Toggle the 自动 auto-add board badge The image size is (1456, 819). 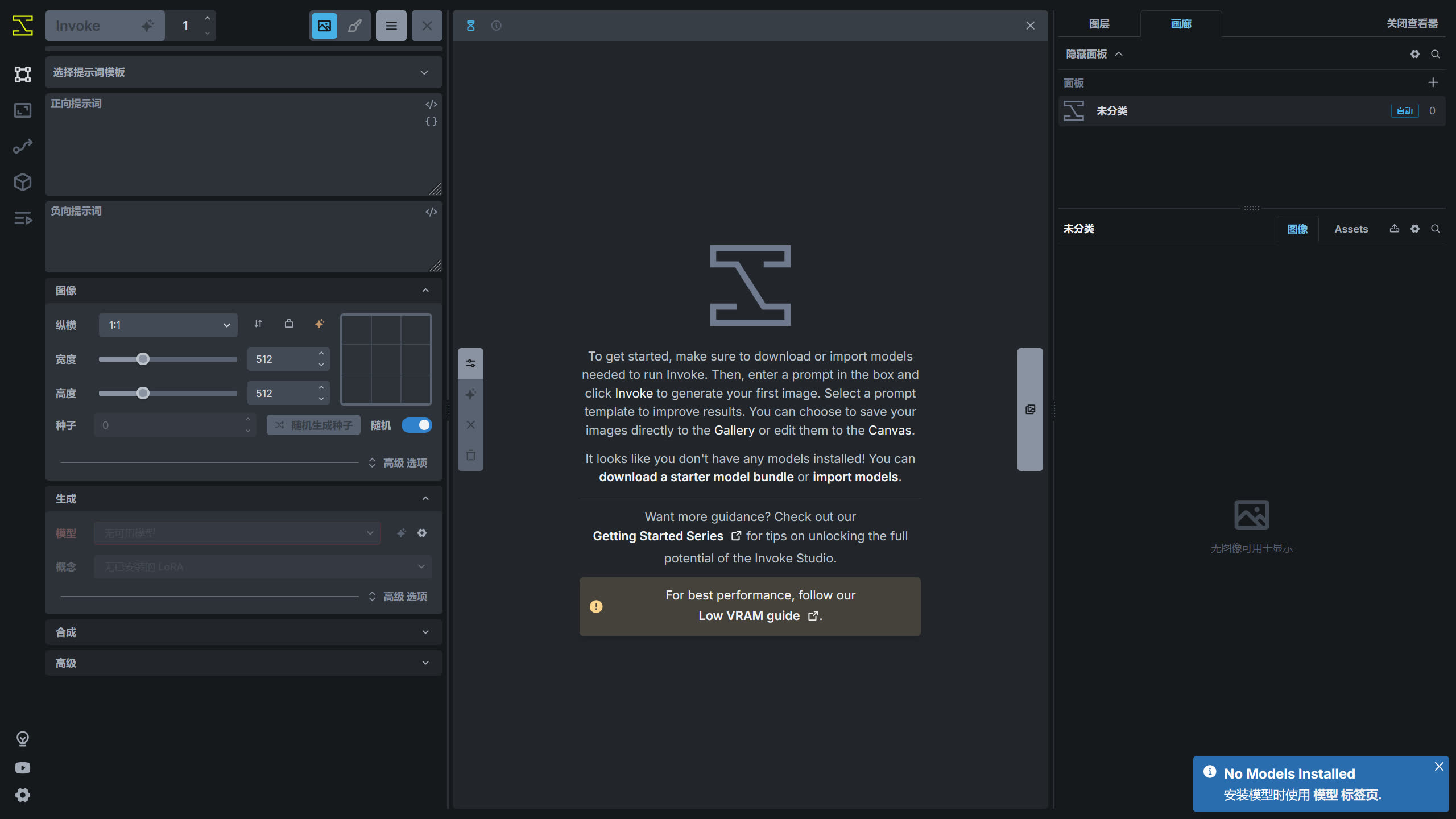(x=1405, y=111)
